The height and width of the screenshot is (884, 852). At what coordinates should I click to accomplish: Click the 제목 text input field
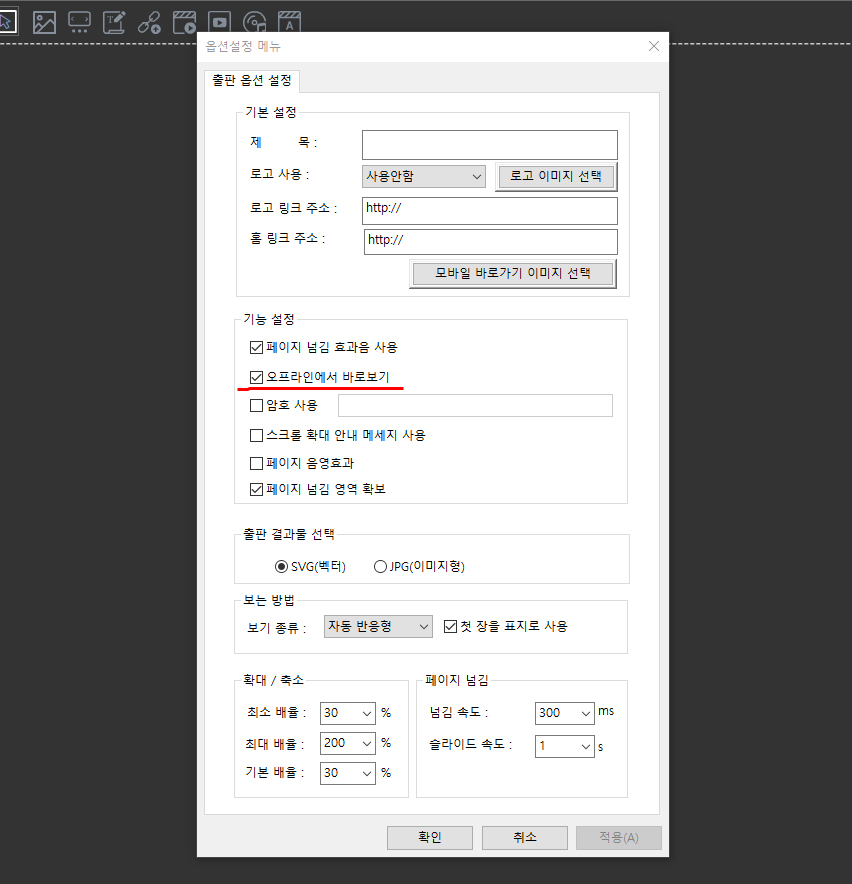click(x=489, y=145)
